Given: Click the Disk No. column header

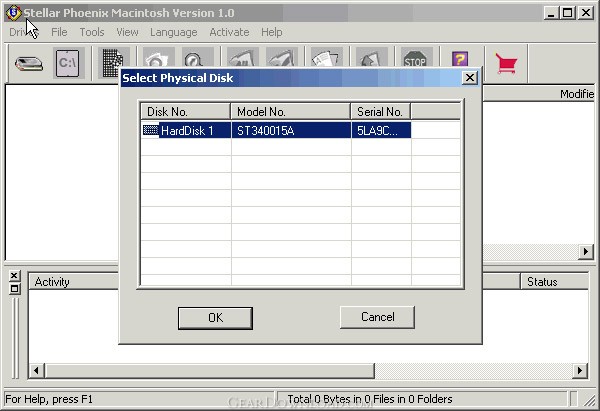Looking at the screenshot, I should 185,111.
